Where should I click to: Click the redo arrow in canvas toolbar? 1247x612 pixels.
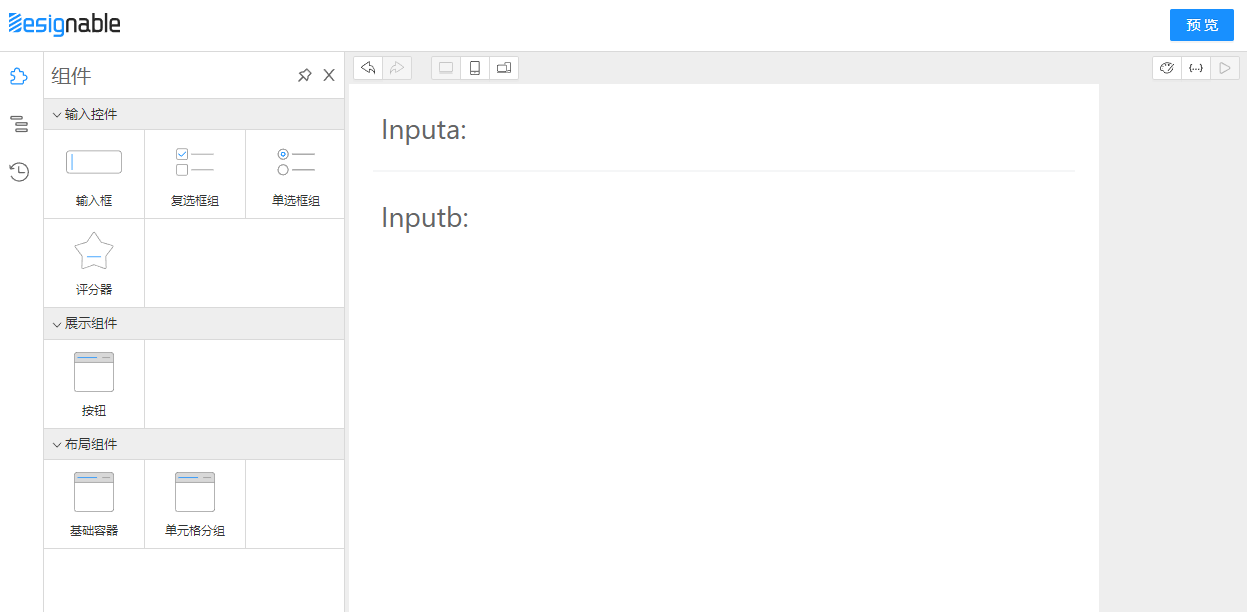click(397, 68)
